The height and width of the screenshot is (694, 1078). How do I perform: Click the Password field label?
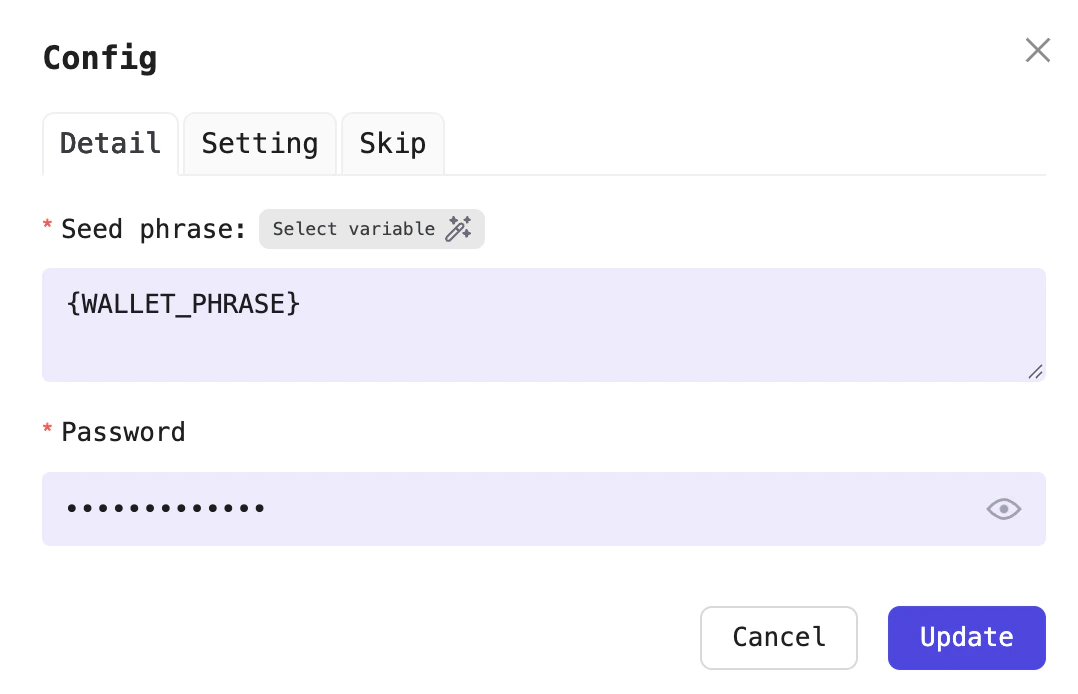tap(123, 432)
